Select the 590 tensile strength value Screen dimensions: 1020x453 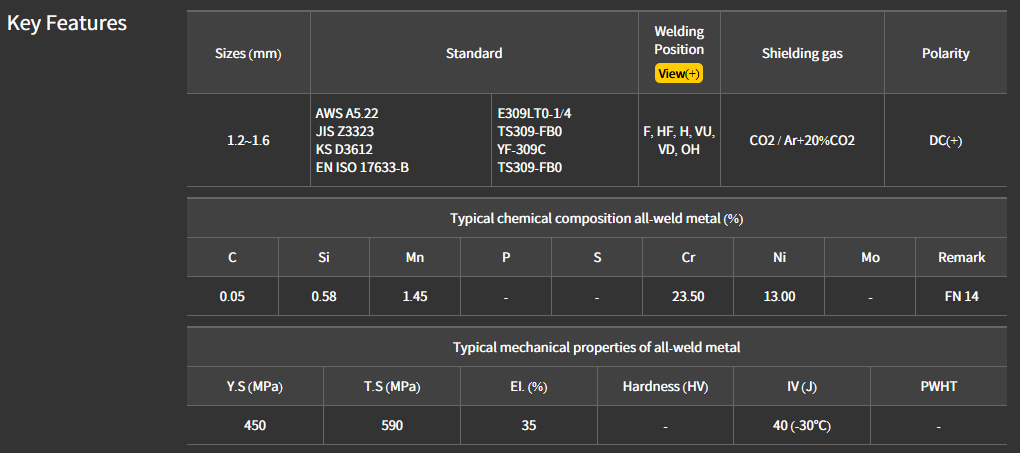pyautogui.click(x=392, y=425)
